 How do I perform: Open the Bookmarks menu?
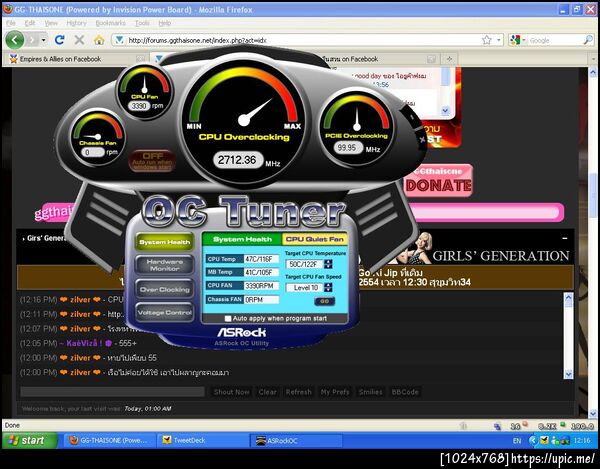110,23
